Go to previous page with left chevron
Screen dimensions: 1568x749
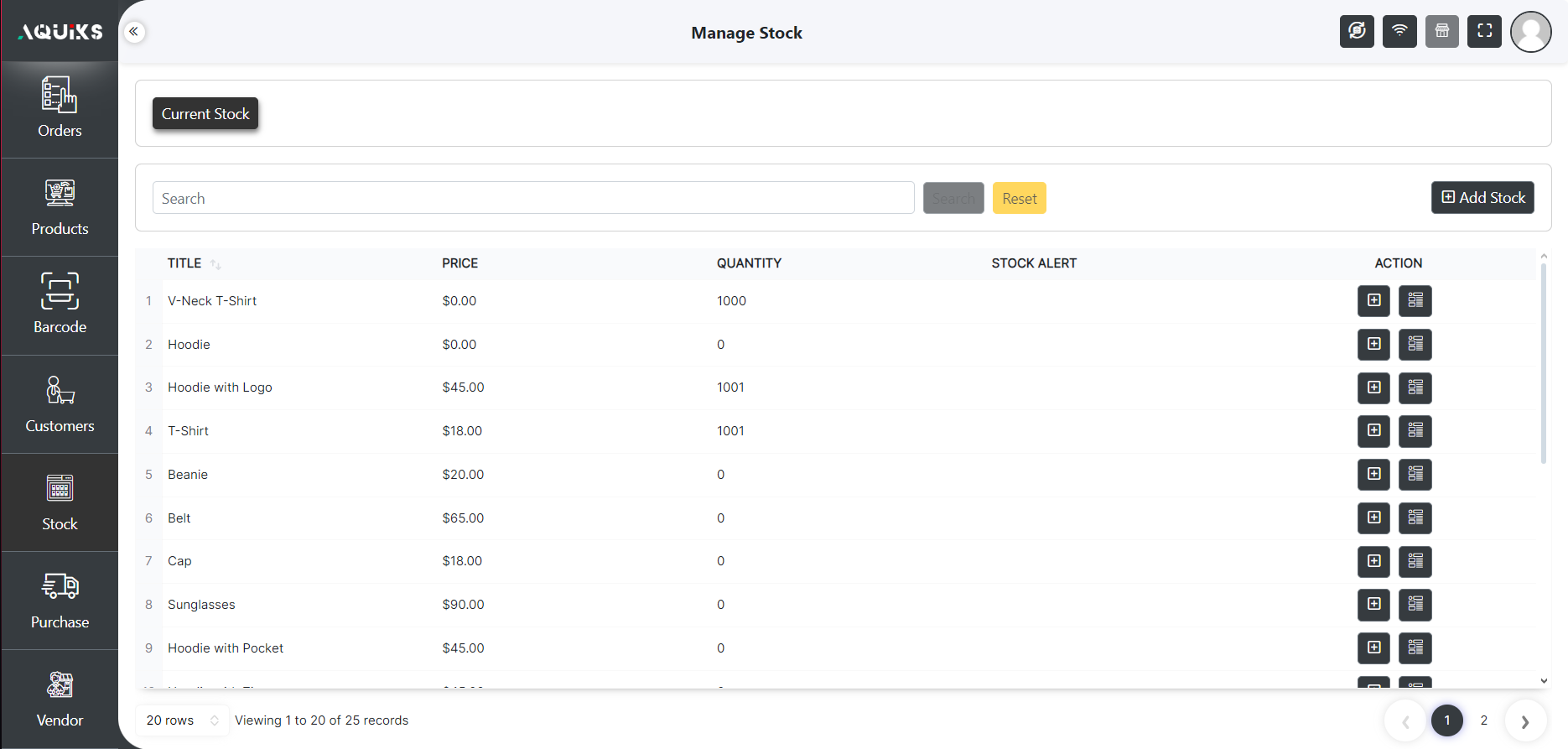coord(1405,721)
